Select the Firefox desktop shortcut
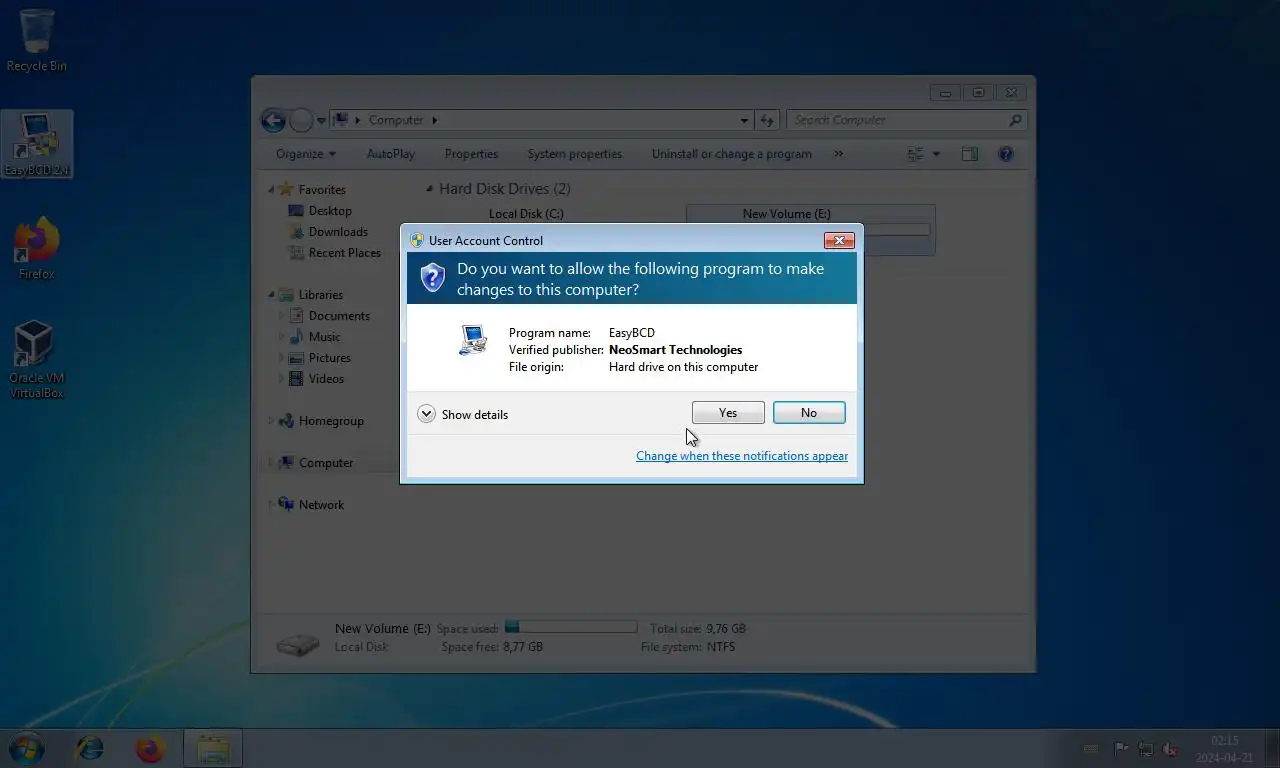 37,248
